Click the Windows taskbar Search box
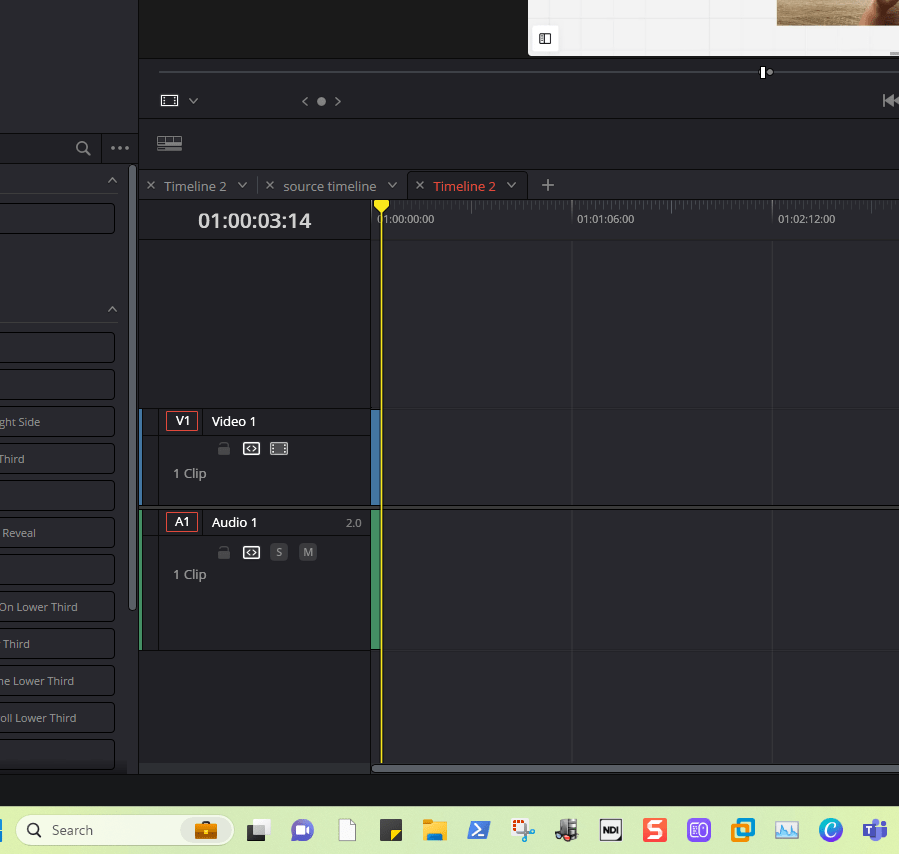The image size is (899, 854). pyautogui.click(x=124, y=830)
